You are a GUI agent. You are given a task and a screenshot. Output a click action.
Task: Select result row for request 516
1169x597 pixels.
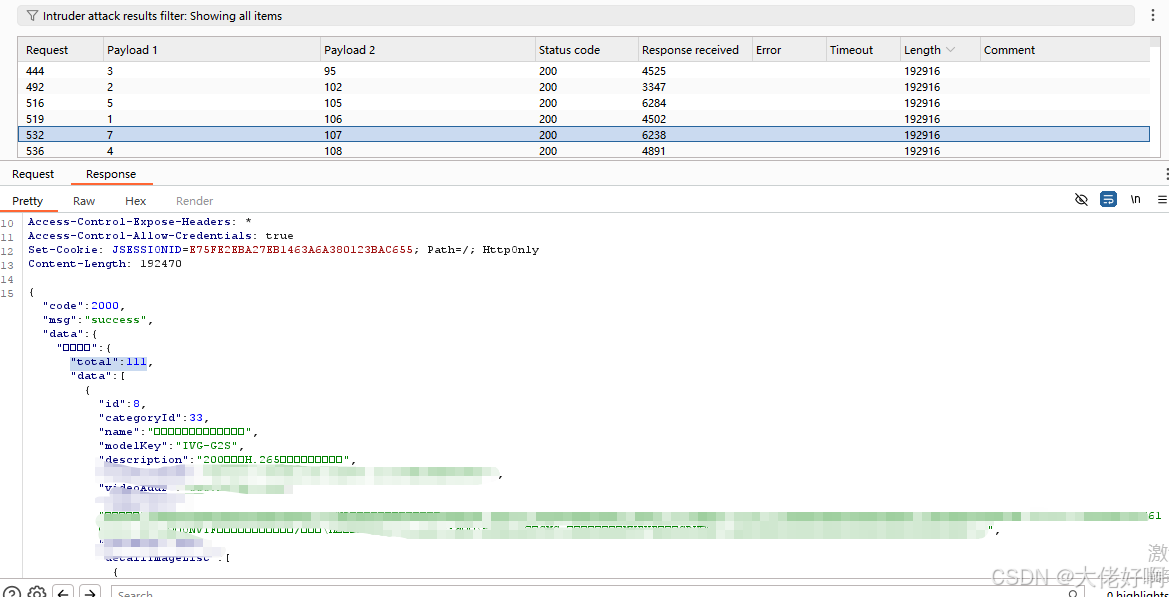point(584,103)
